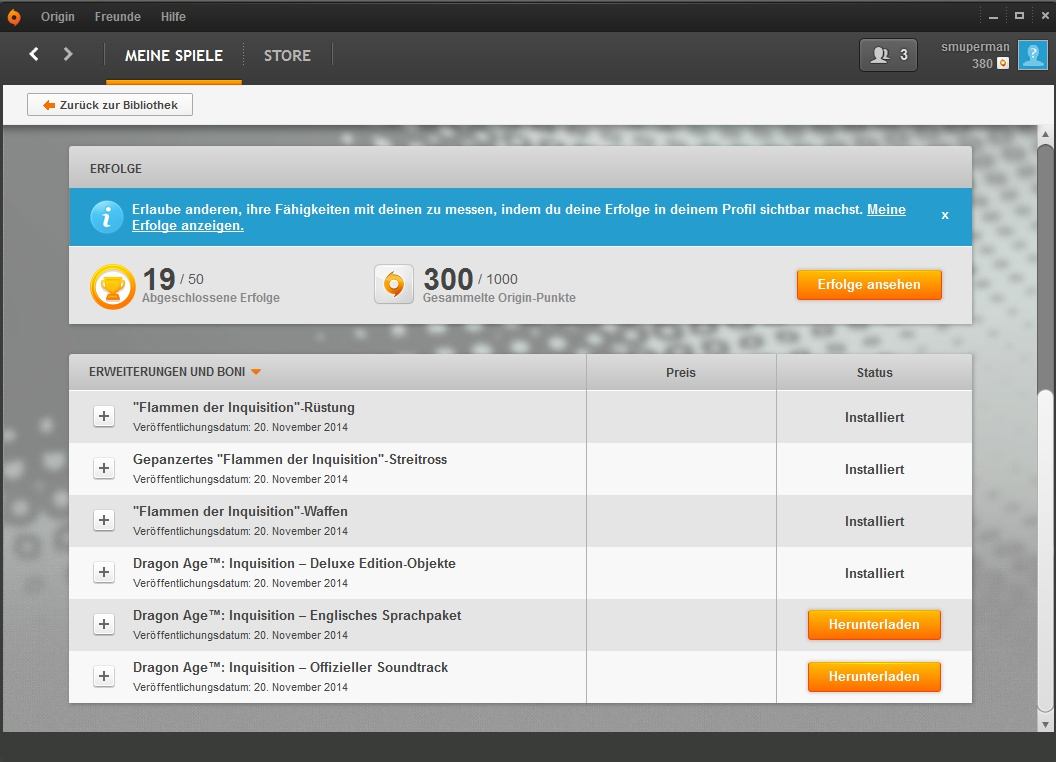Click the gold trophy achievements icon
The height and width of the screenshot is (762, 1056).
[112, 287]
